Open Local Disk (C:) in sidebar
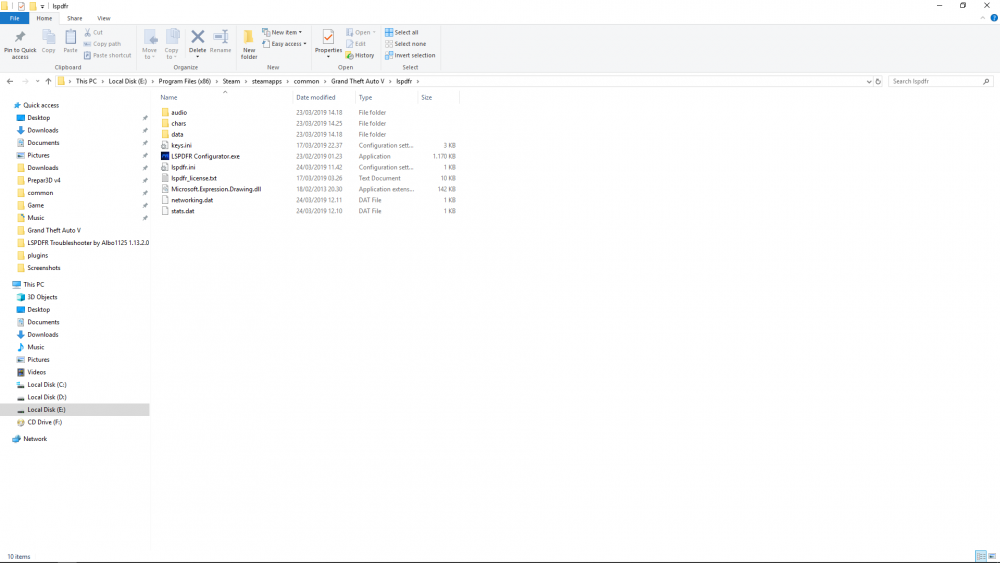The image size is (1000, 563). (x=47, y=384)
